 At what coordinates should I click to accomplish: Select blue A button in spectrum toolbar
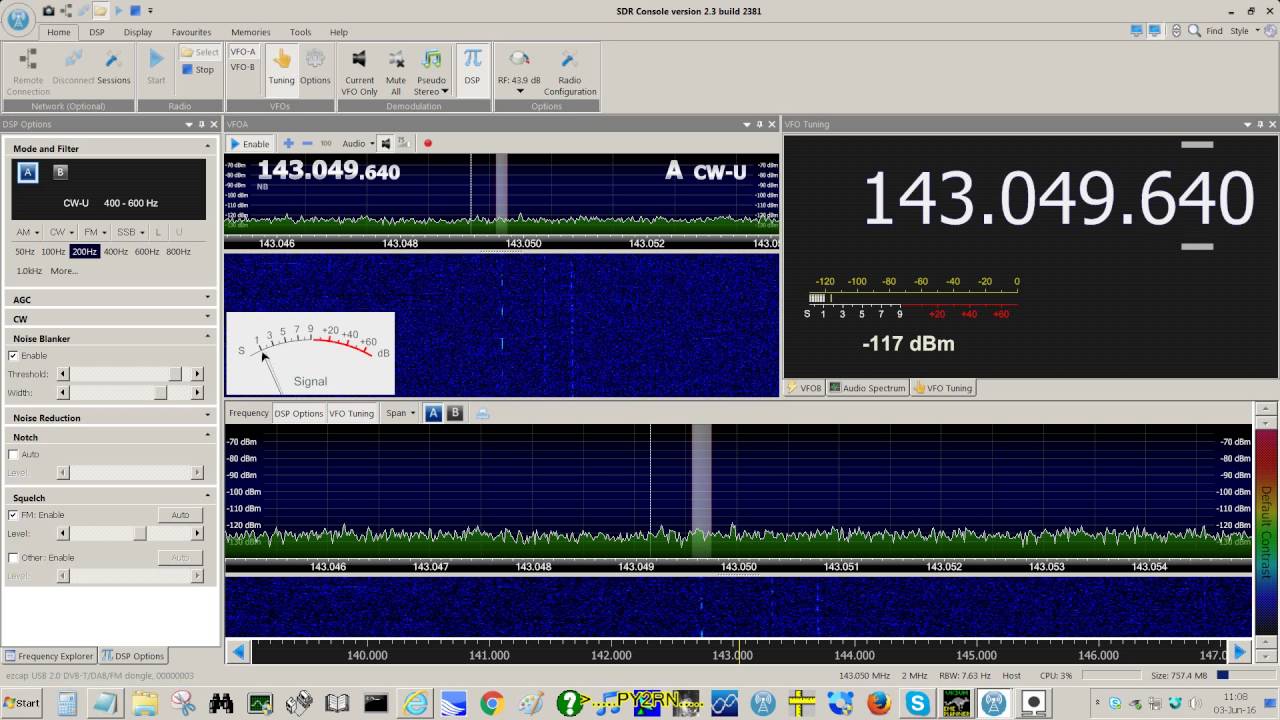(x=433, y=413)
